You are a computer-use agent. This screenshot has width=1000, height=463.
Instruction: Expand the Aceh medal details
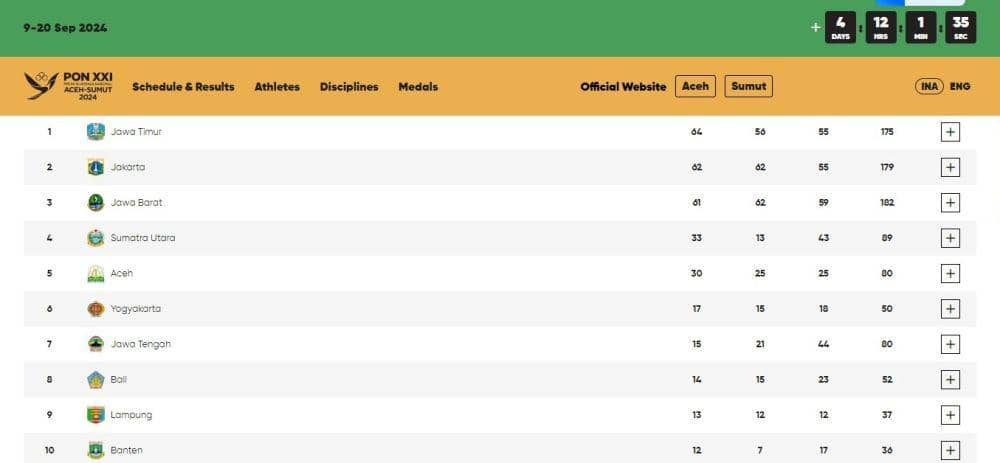pos(950,274)
